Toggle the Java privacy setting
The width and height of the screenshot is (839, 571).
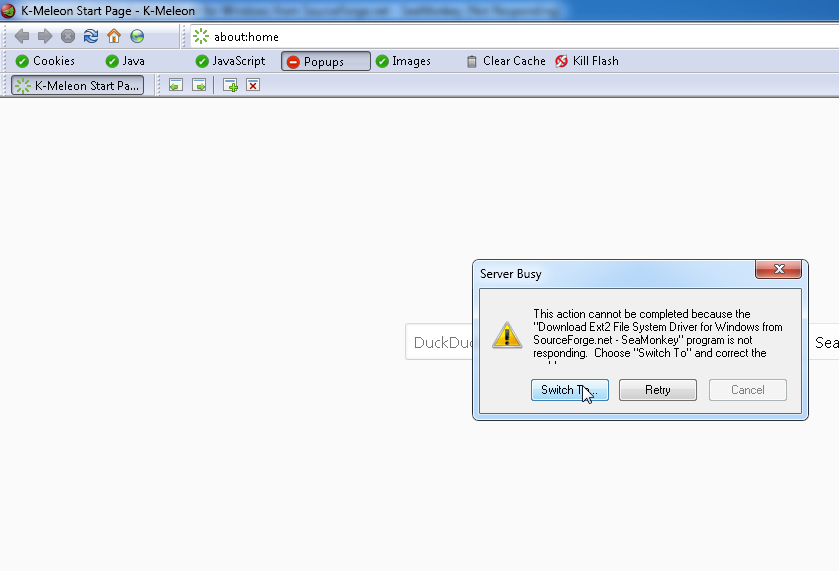coord(125,61)
